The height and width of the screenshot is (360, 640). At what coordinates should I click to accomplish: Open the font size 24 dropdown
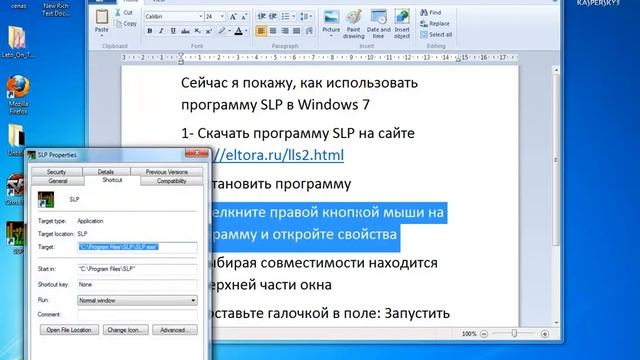pos(222,16)
